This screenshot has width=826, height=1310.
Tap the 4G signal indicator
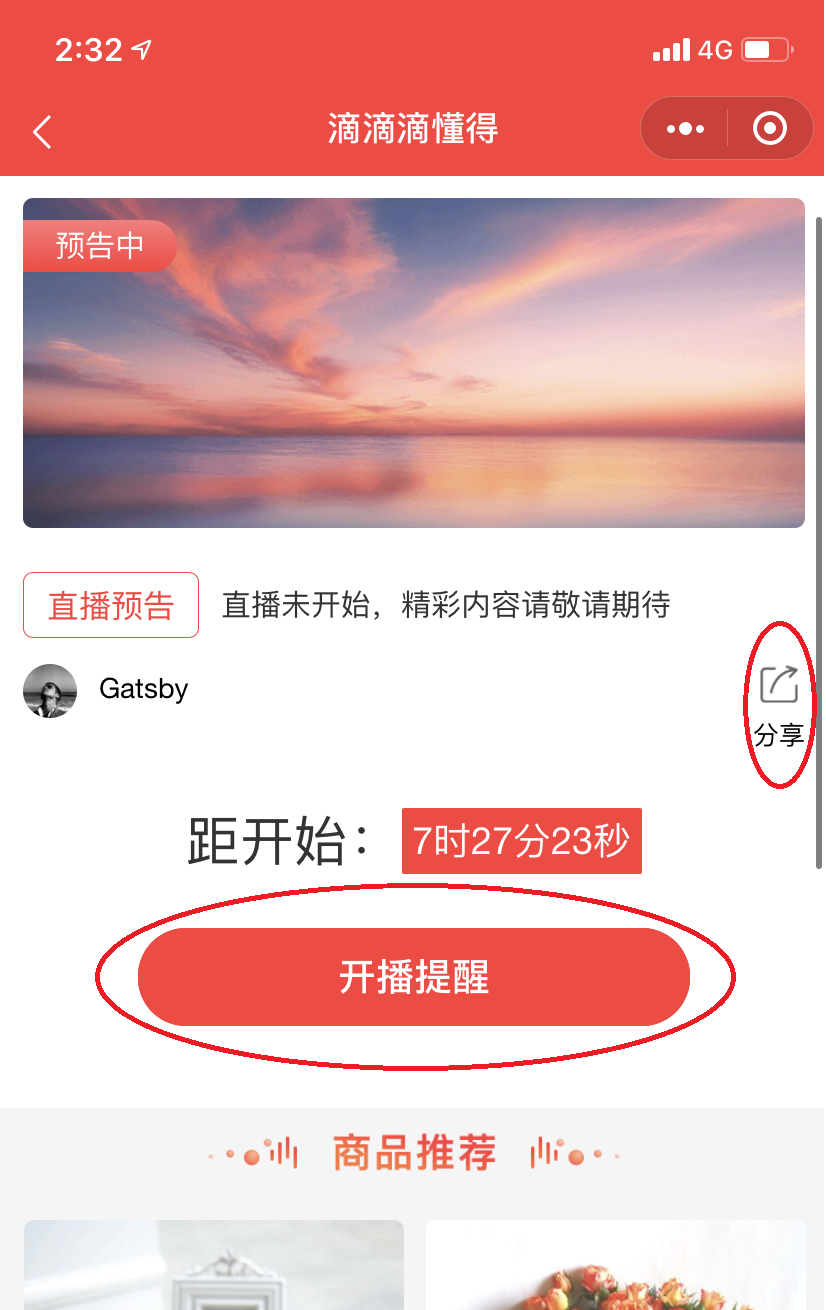click(715, 49)
